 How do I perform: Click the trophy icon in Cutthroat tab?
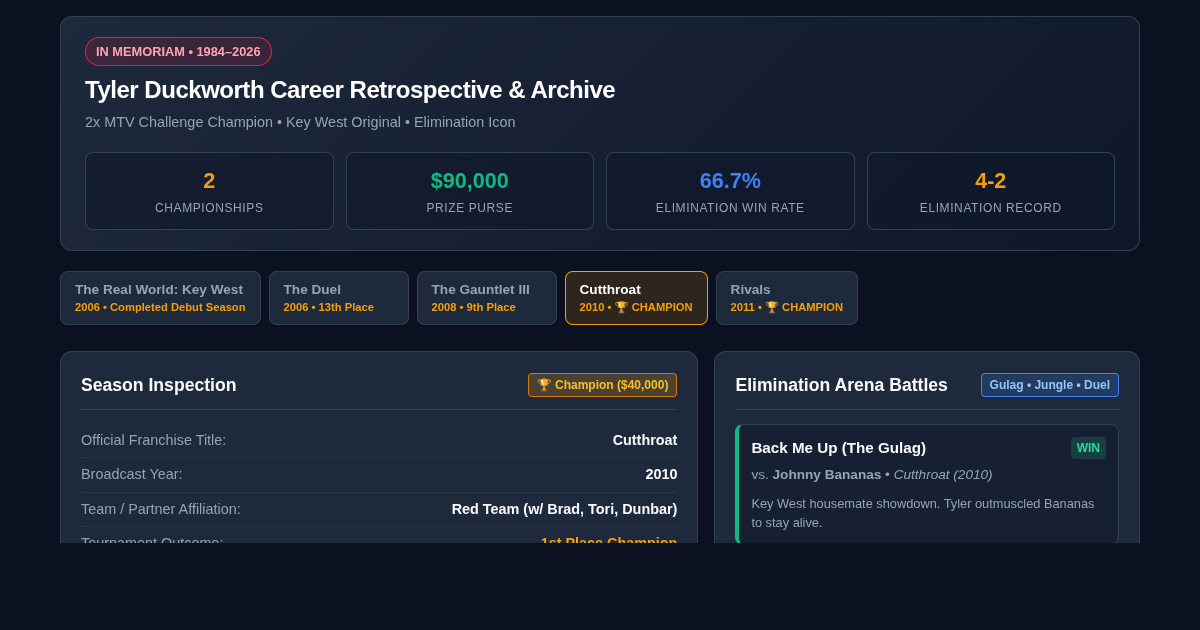[x=621, y=307]
